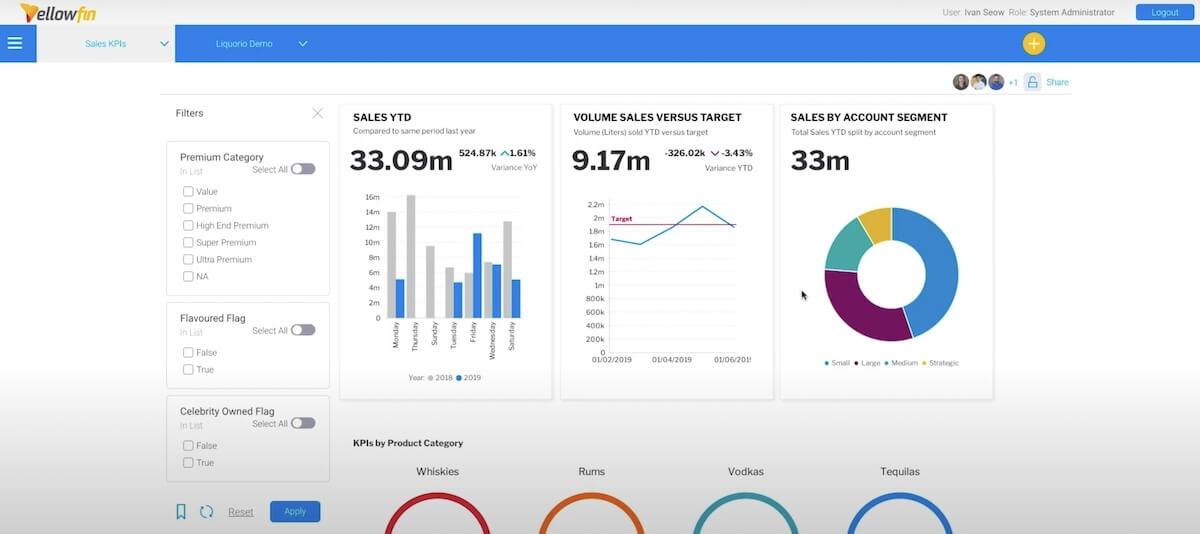Check the Super Premium checkbox

188,242
